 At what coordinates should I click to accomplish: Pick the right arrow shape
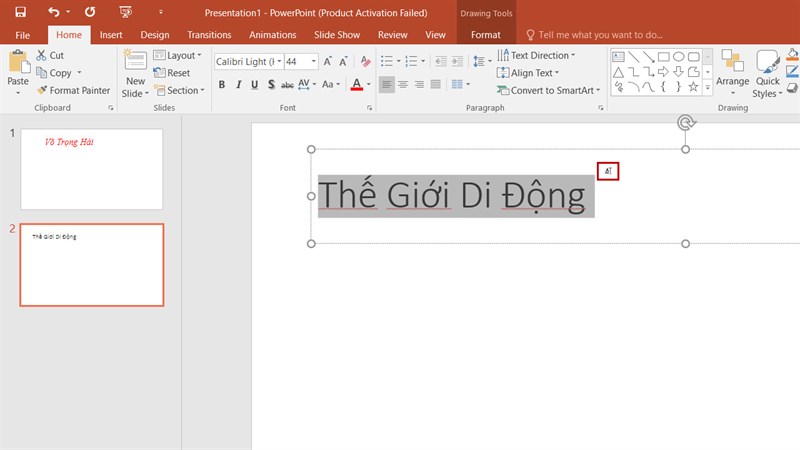pos(663,72)
